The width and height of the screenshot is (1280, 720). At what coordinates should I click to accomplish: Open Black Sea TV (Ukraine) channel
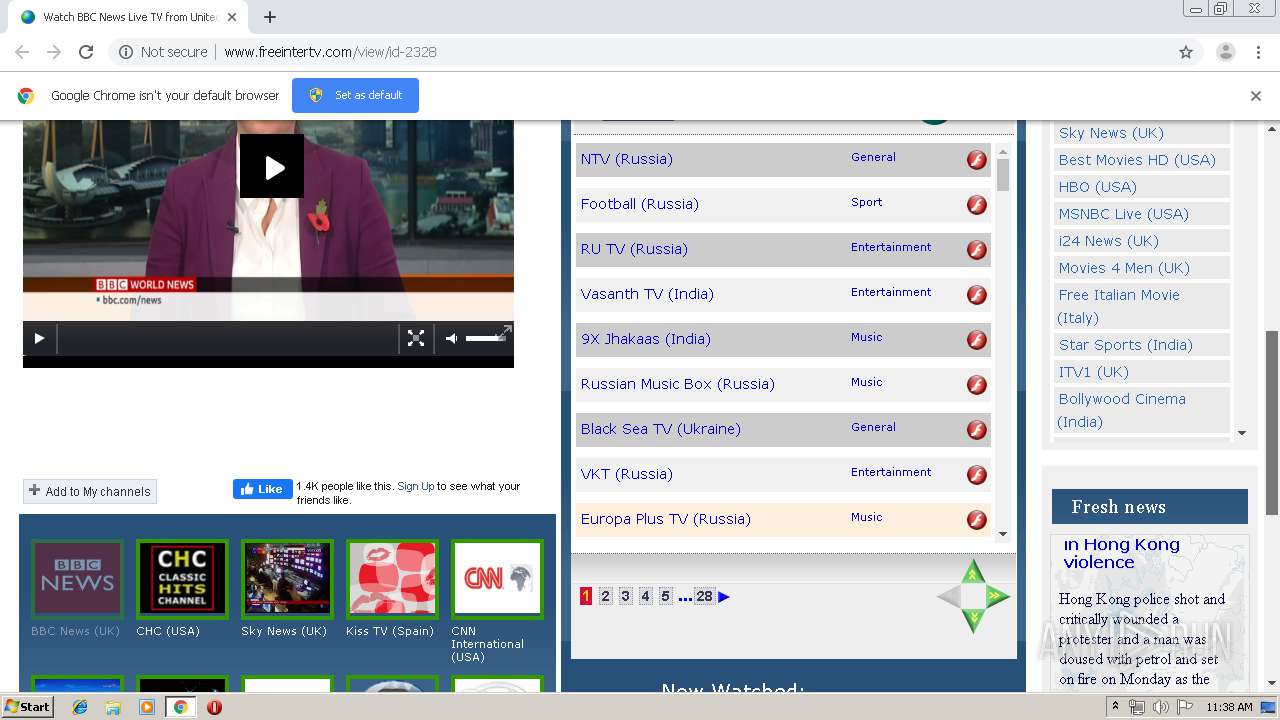[x=660, y=429]
